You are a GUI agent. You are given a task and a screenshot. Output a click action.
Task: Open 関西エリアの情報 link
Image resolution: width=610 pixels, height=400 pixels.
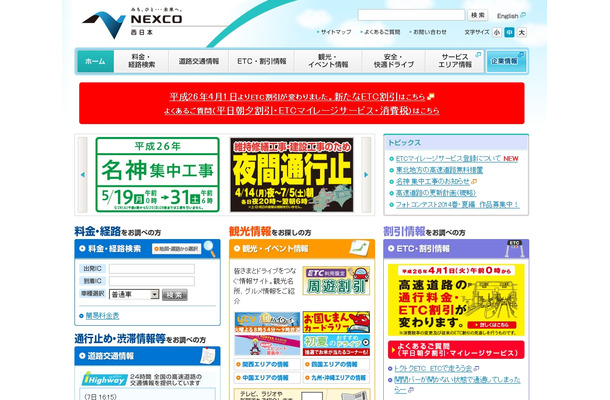[265, 365]
